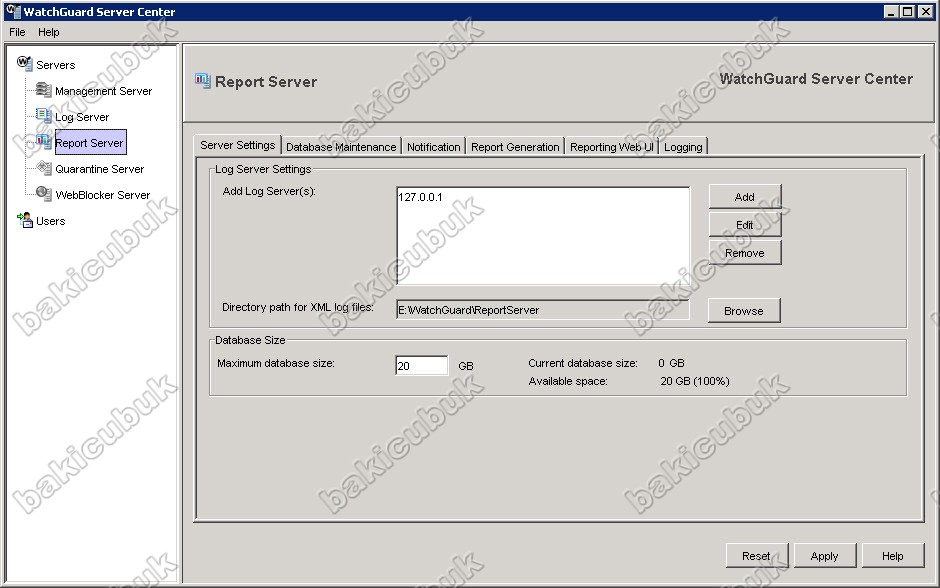
Task: Click the WatchGuard title bar icon
Action: pyautogui.click(x=13, y=11)
